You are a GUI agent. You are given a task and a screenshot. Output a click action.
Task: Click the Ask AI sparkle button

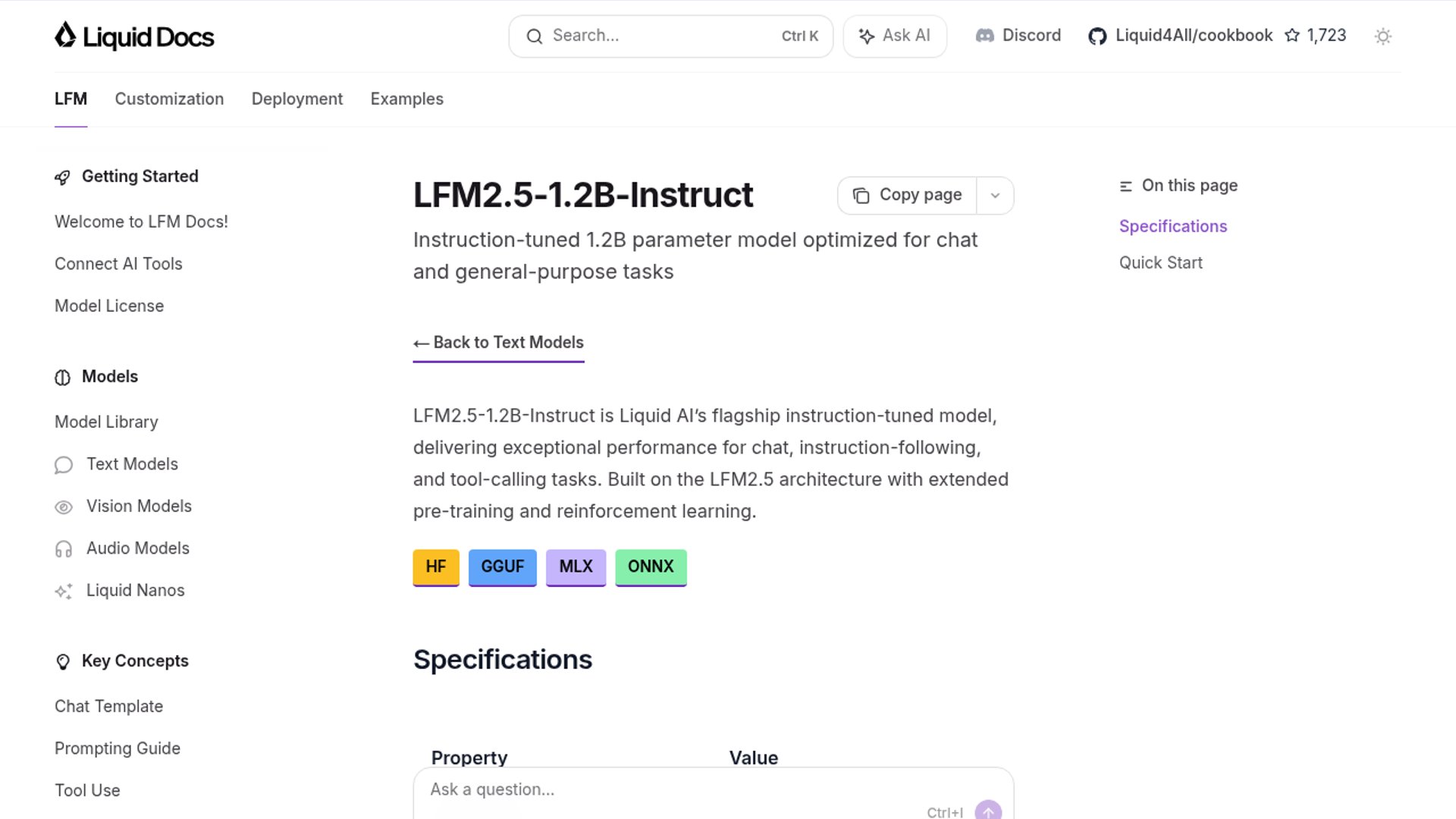tap(894, 36)
